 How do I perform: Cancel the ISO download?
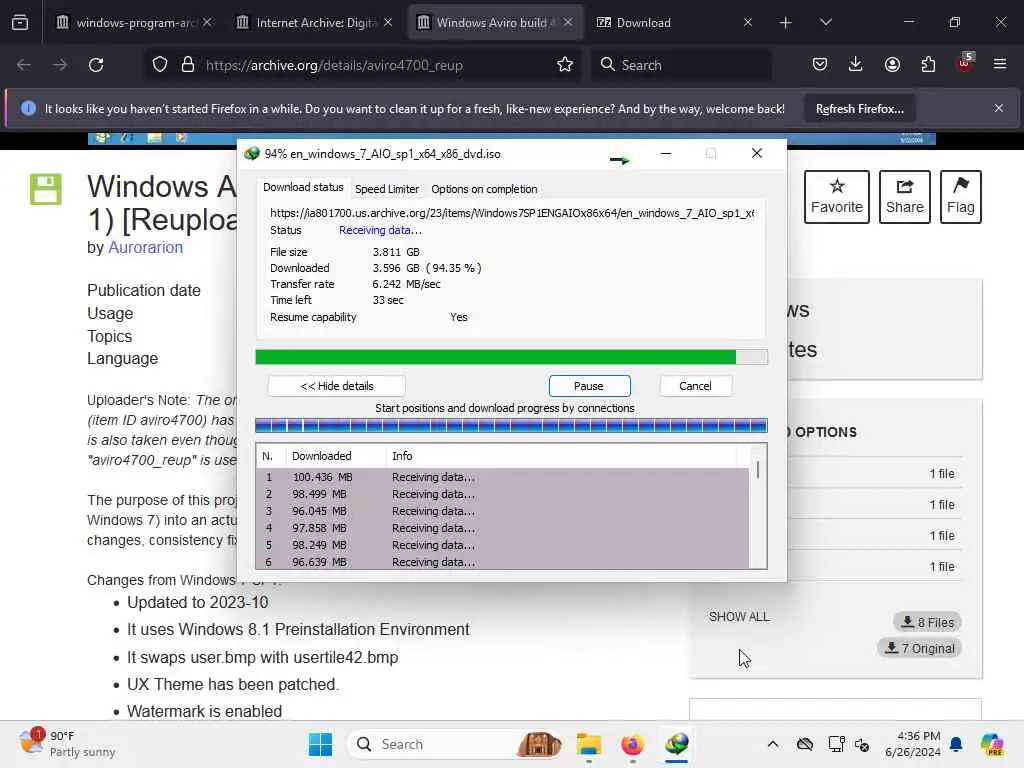(x=695, y=386)
